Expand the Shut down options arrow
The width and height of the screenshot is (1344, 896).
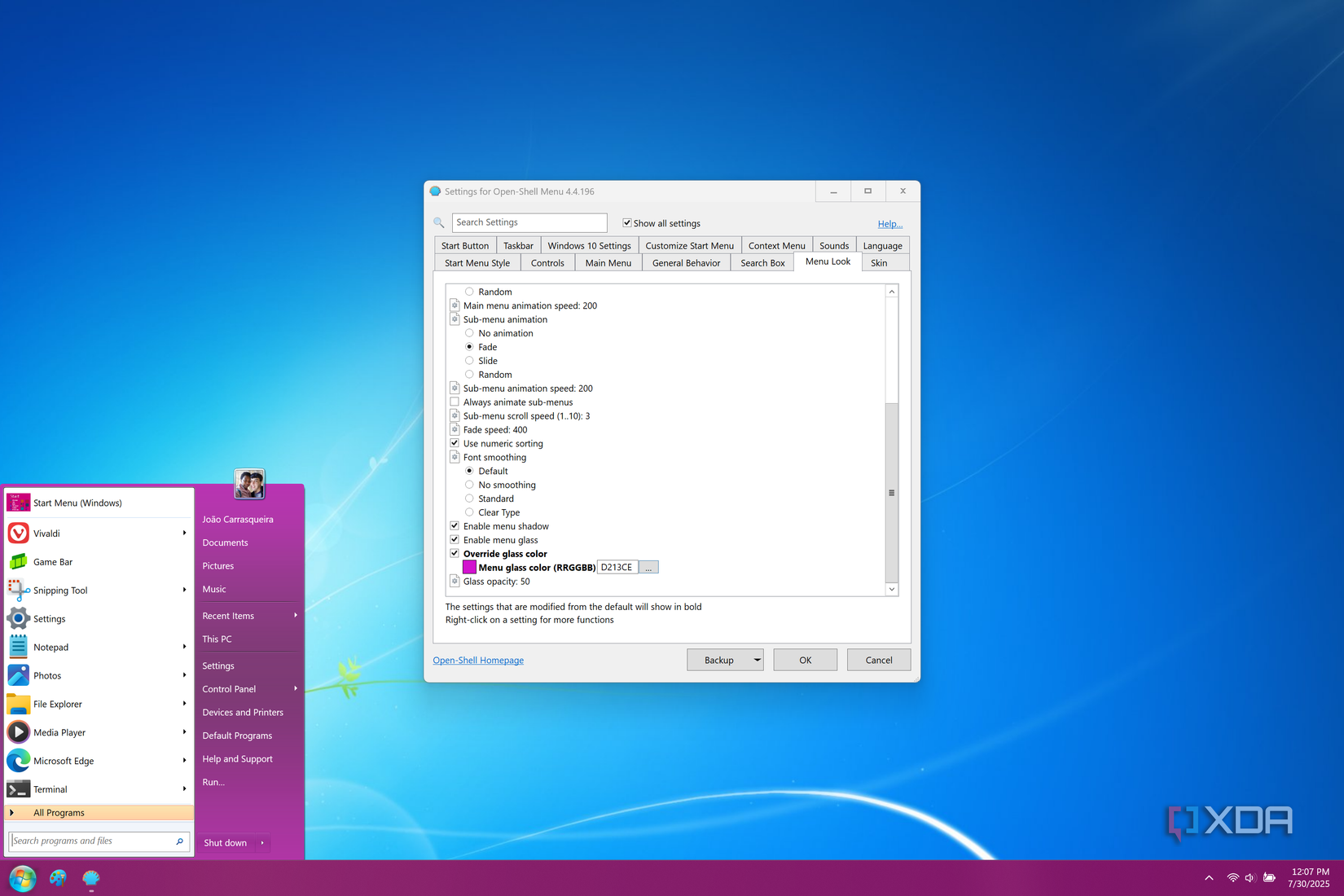[x=262, y=843]
